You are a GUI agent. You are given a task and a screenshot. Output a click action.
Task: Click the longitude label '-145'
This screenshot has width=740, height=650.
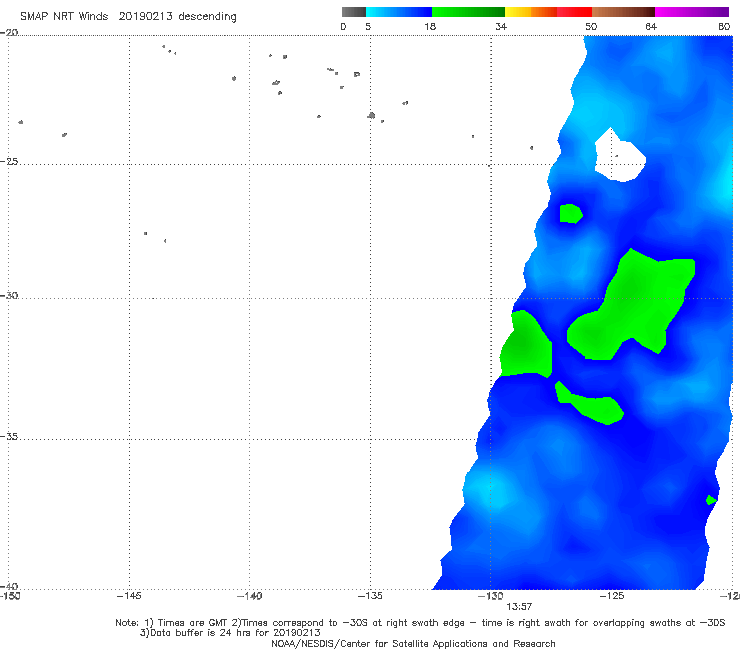(x=129, y=596)
